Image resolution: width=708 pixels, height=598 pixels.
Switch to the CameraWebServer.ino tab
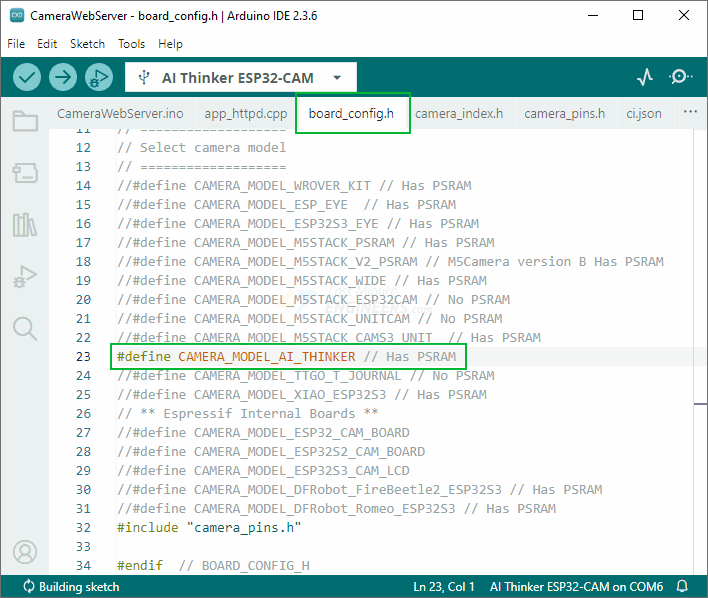tap(120, 113)
